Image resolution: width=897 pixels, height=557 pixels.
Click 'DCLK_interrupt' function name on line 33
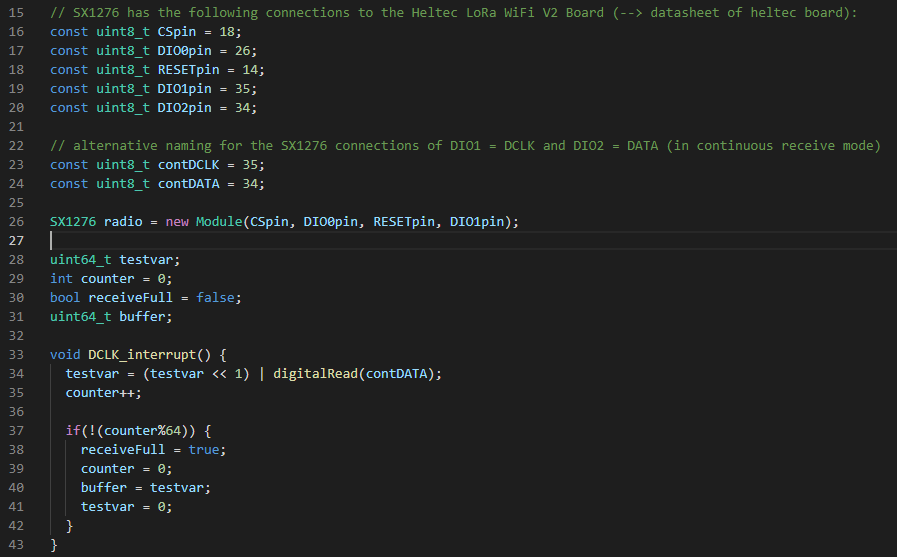(142, 355)
